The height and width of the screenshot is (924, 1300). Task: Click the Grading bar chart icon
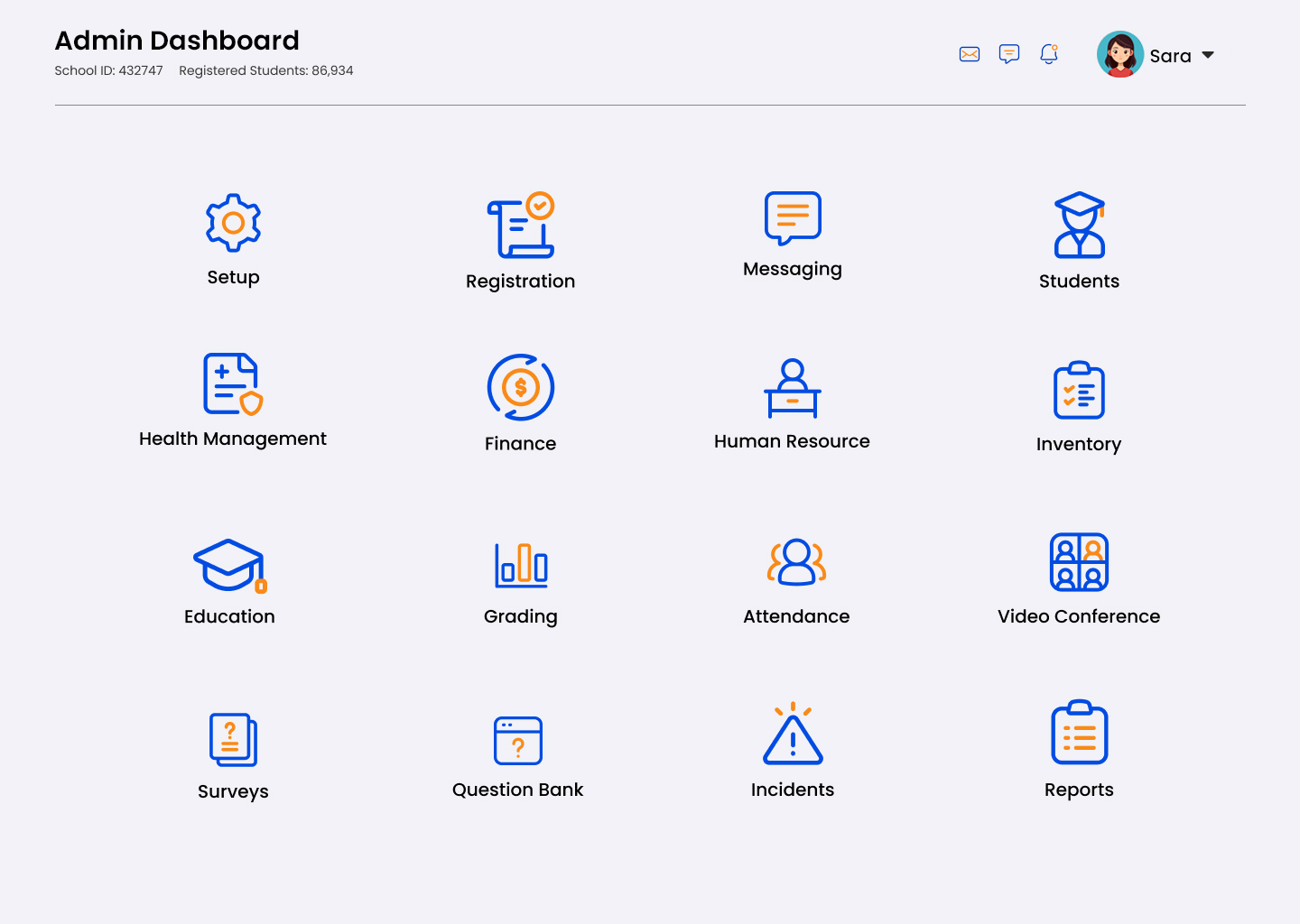[x=521, y=564]
